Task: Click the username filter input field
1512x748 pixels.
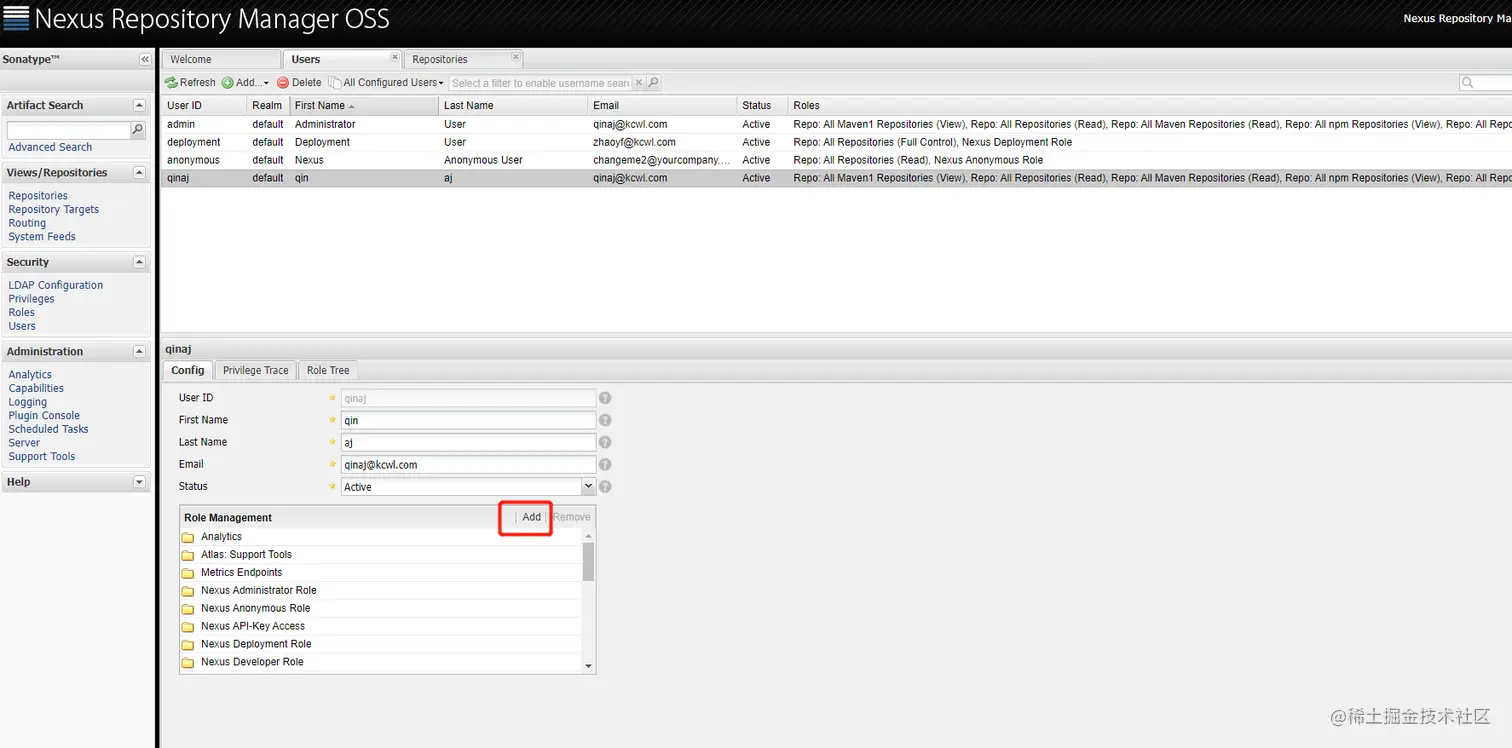Action: tap(540, 83)
